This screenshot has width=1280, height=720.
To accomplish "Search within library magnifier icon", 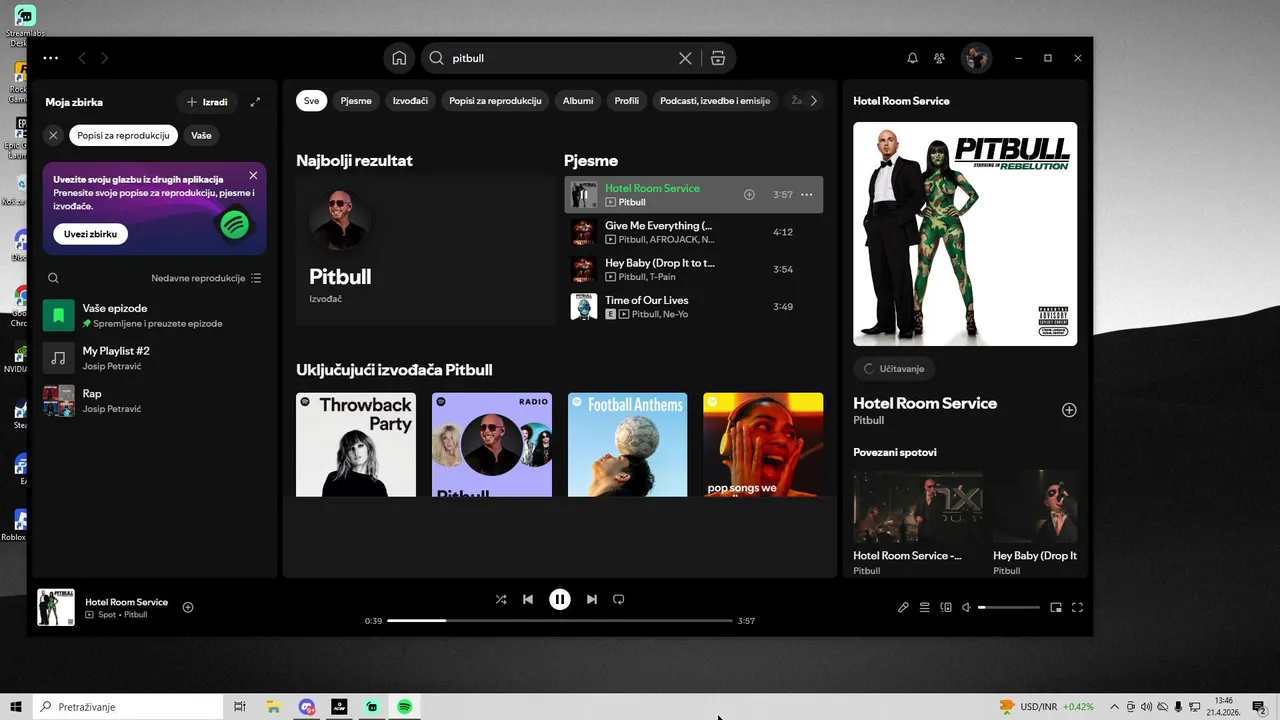I will 54,278.
